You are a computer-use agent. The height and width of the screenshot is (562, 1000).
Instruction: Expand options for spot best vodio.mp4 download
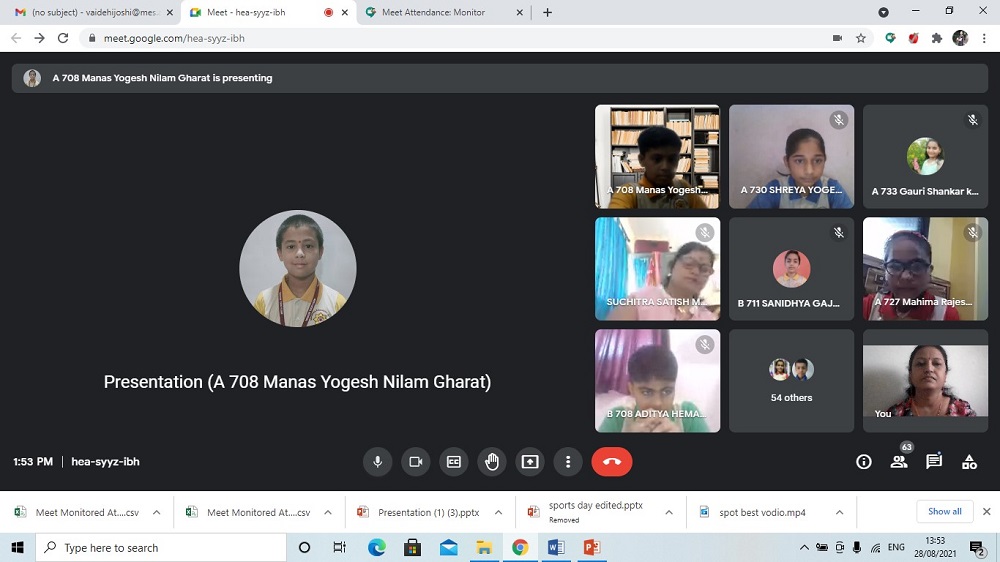click(839, 513)
